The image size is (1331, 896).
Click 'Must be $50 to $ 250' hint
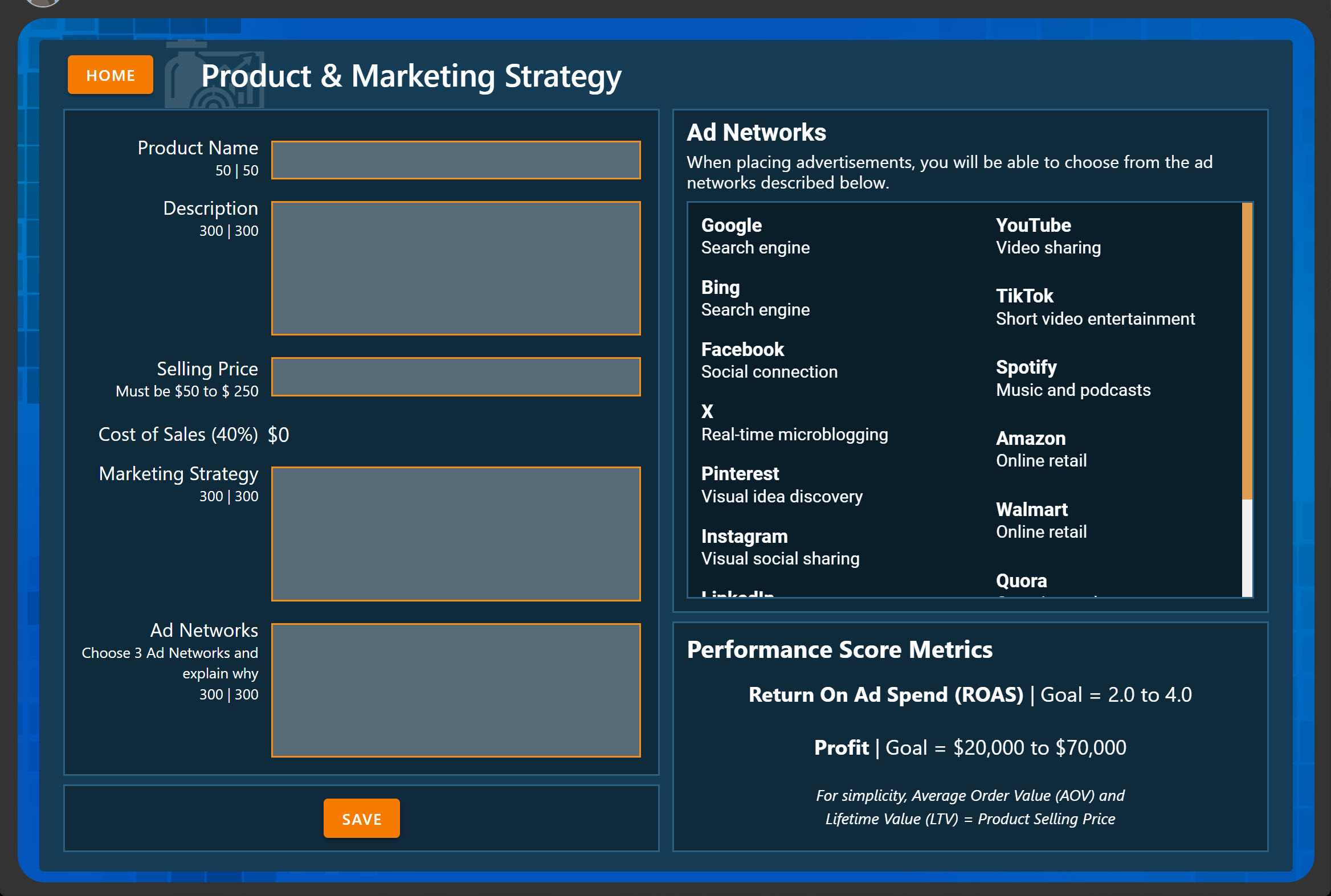click(187, 391)
